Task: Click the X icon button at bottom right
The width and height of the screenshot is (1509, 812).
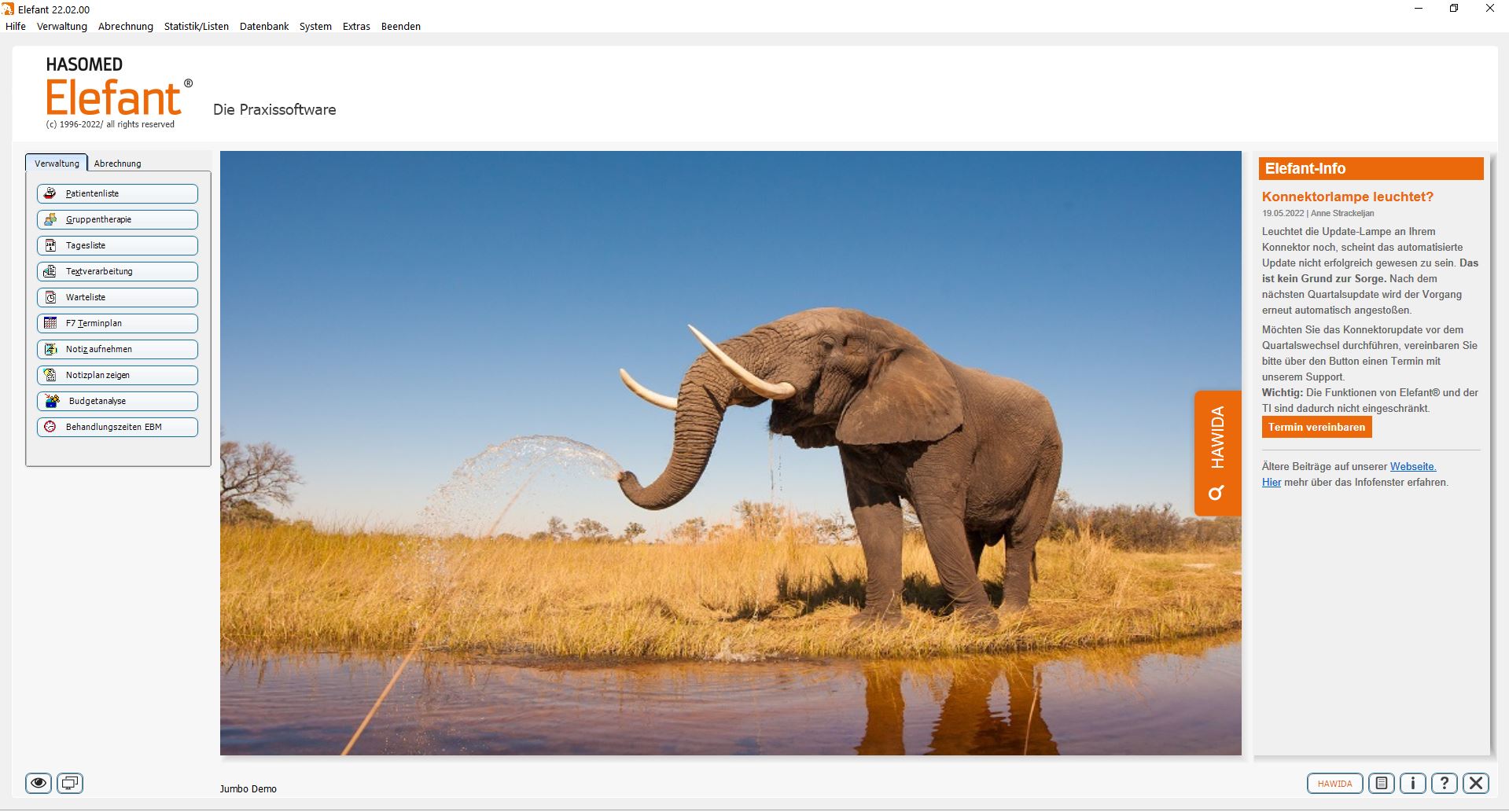Action: pyautogui.click(x=1476, y=784)
